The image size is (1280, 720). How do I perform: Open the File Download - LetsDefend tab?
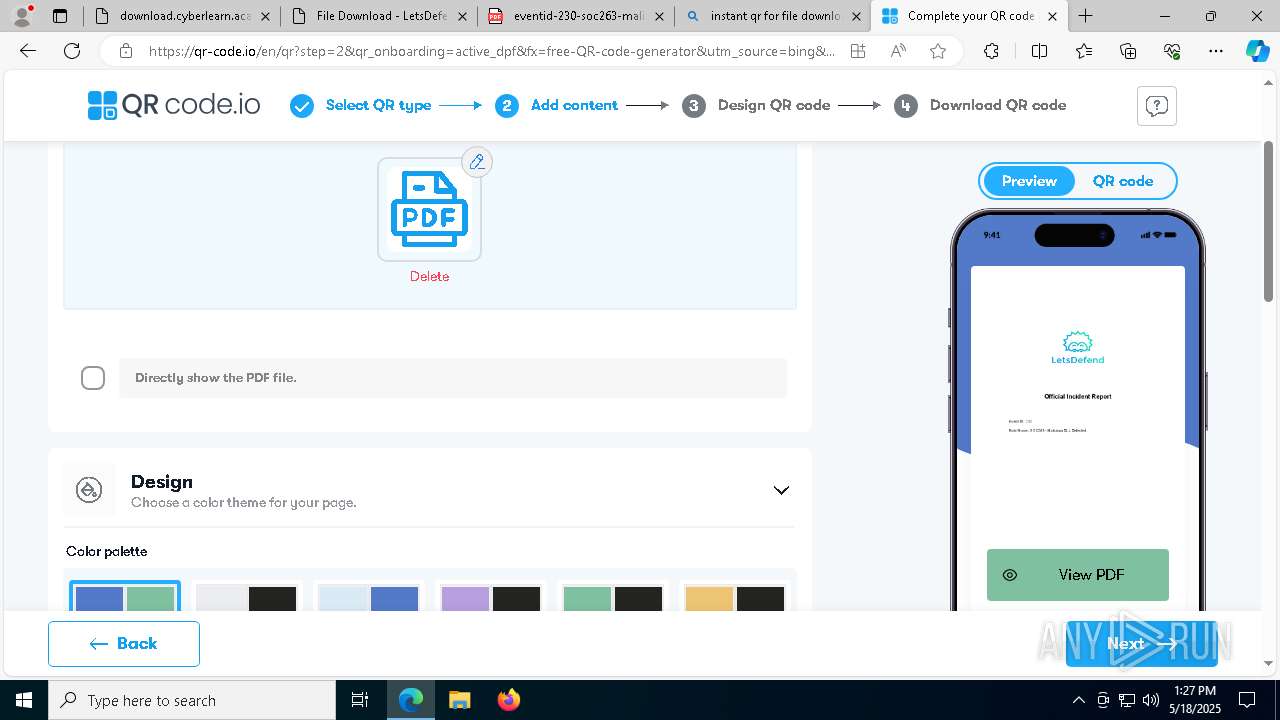click(380, 16)
